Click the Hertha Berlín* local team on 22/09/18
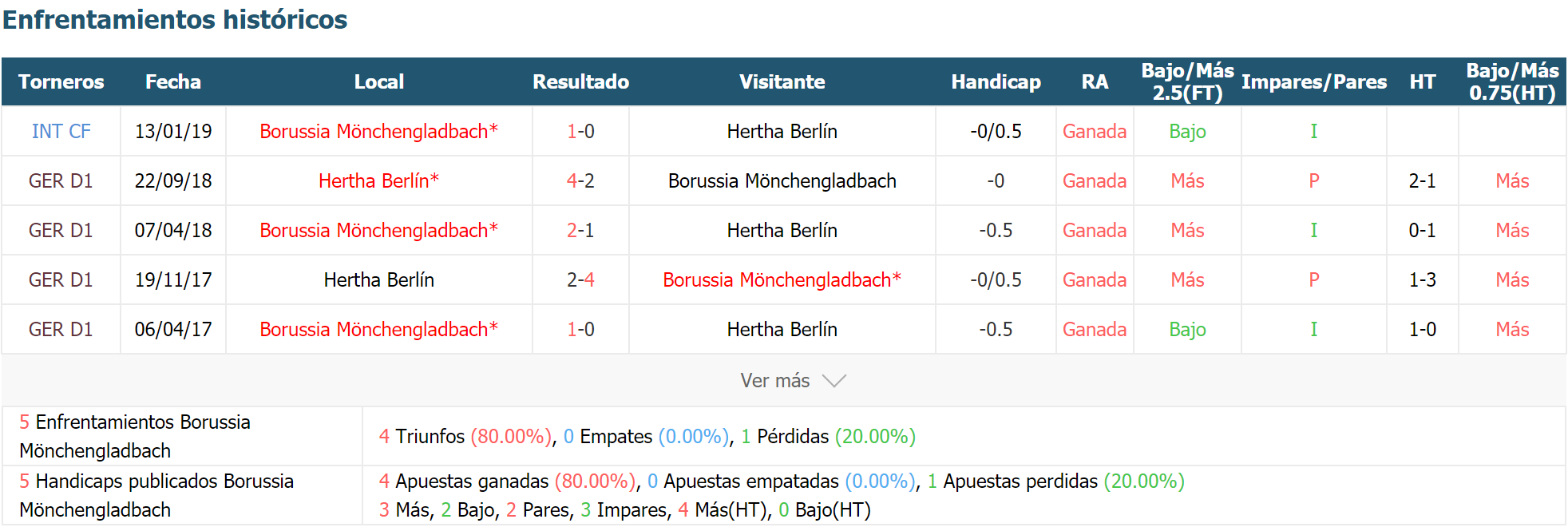This screenshot has width=1568, height=527. (x=378, y=180)
